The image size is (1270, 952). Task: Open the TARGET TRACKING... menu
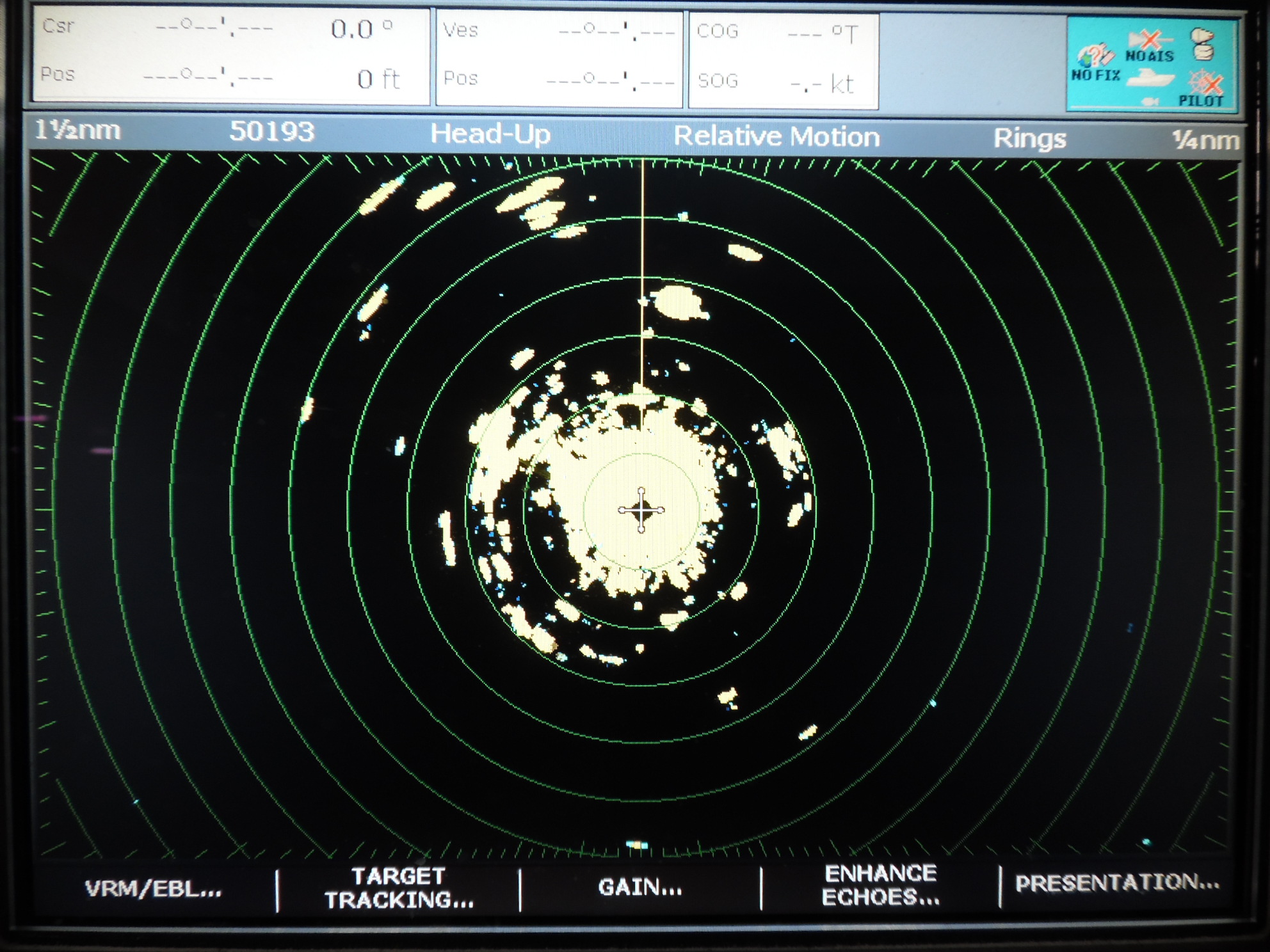(399, 888)
